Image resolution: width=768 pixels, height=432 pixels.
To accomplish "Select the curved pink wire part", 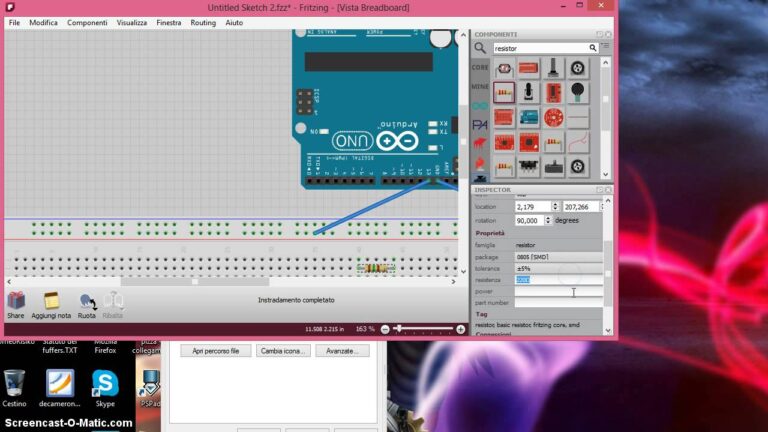I will (577, 143).
